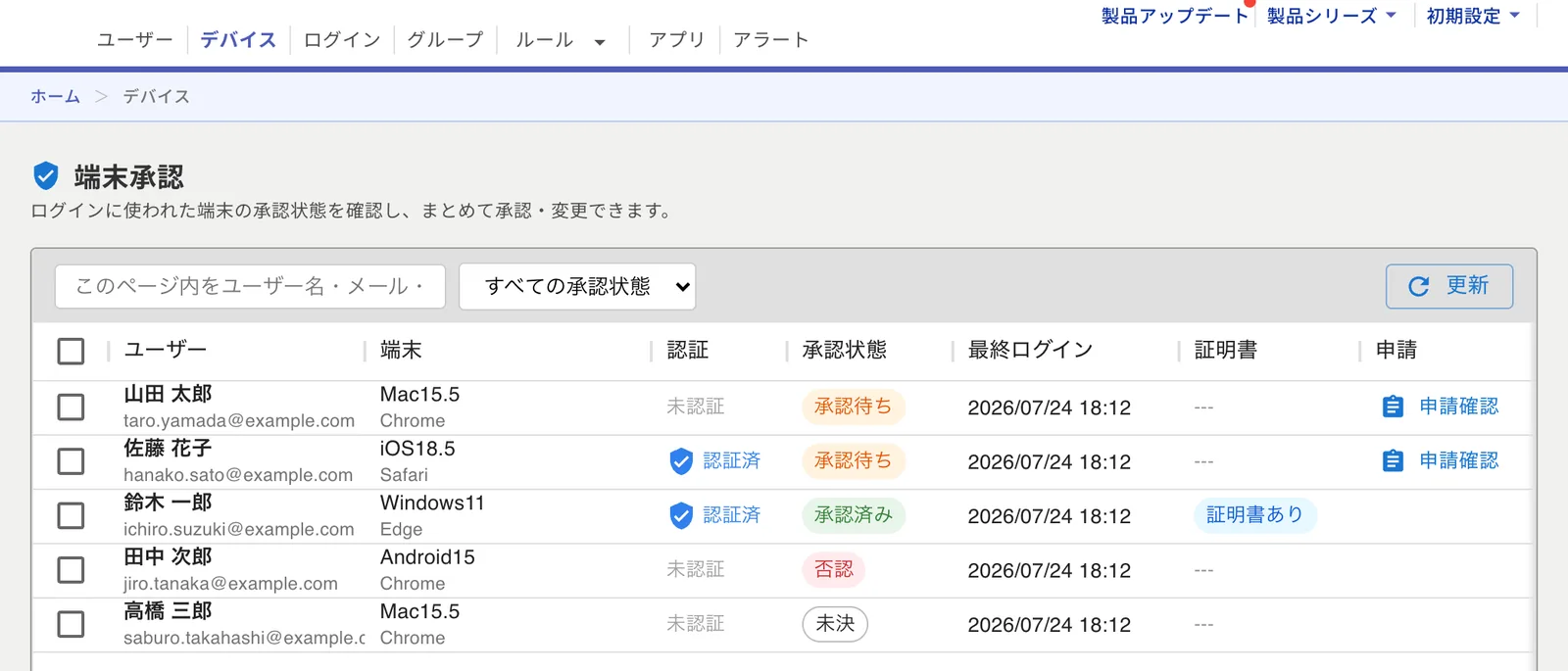This screenshot has width=1568, height=671.
Task: Click email ichiro.suzuki@example.com
Action: 239,529
